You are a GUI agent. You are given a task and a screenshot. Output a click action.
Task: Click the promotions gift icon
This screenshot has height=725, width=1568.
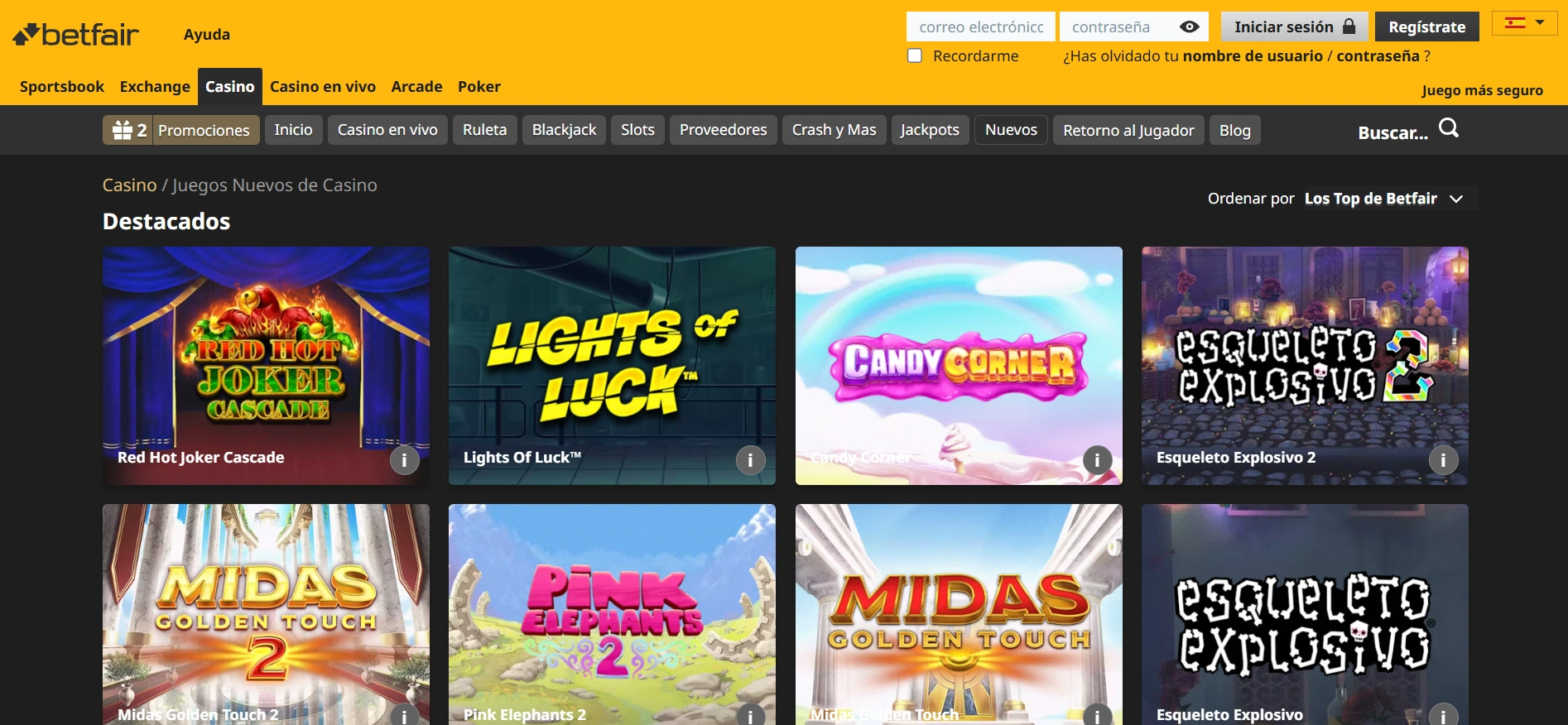(x=123, y=130)
